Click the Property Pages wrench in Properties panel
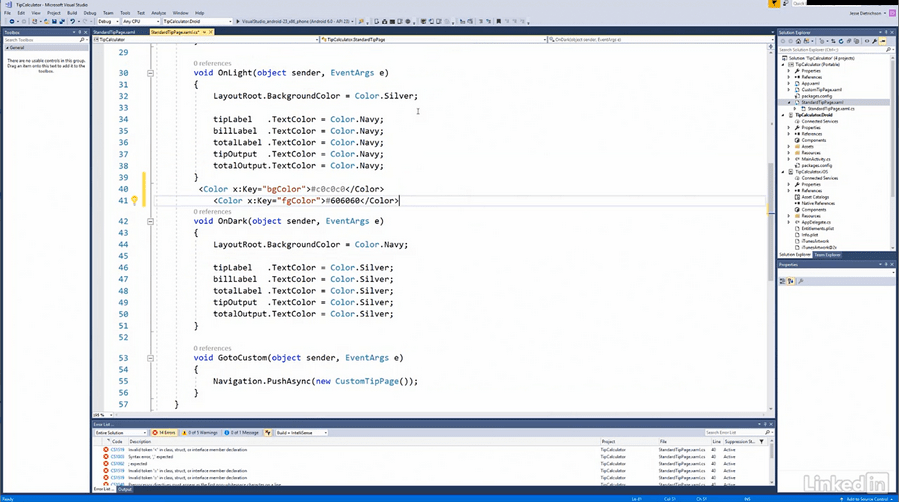Screen dimensions: 899x502 (x=801, y=281)
